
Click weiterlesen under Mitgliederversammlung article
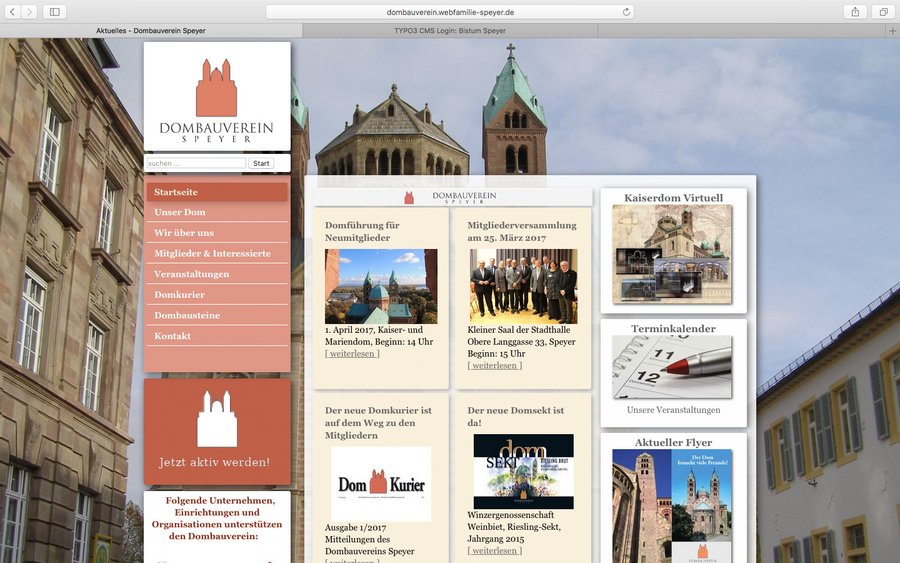coord(494,365)
